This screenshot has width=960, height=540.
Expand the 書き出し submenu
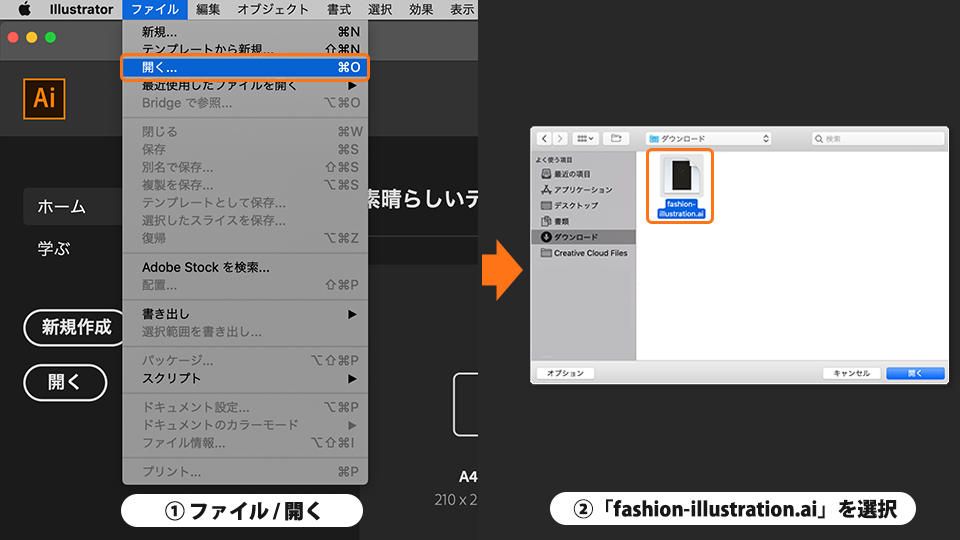(x=245, y=314)
